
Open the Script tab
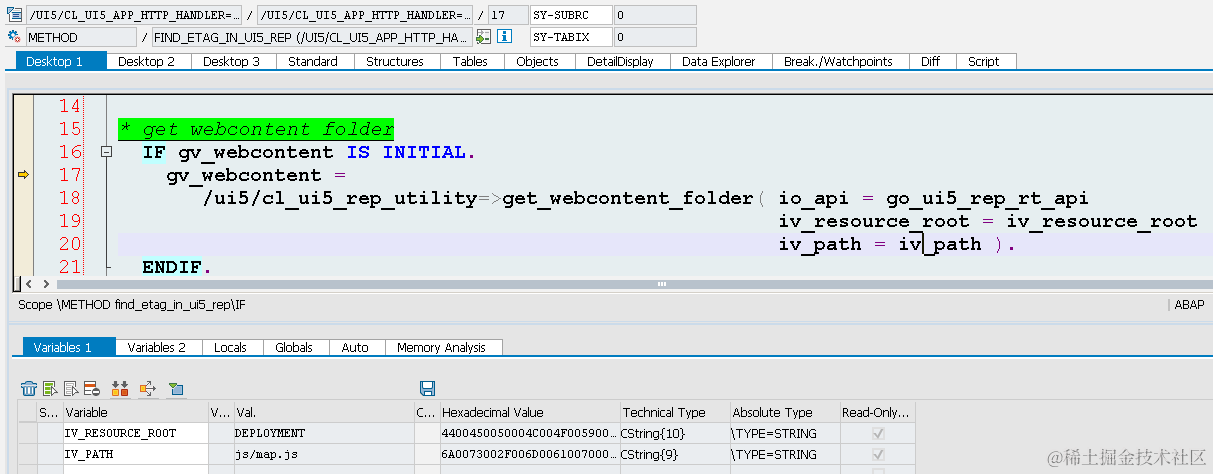pyautogui.click(x=984, y=61)
